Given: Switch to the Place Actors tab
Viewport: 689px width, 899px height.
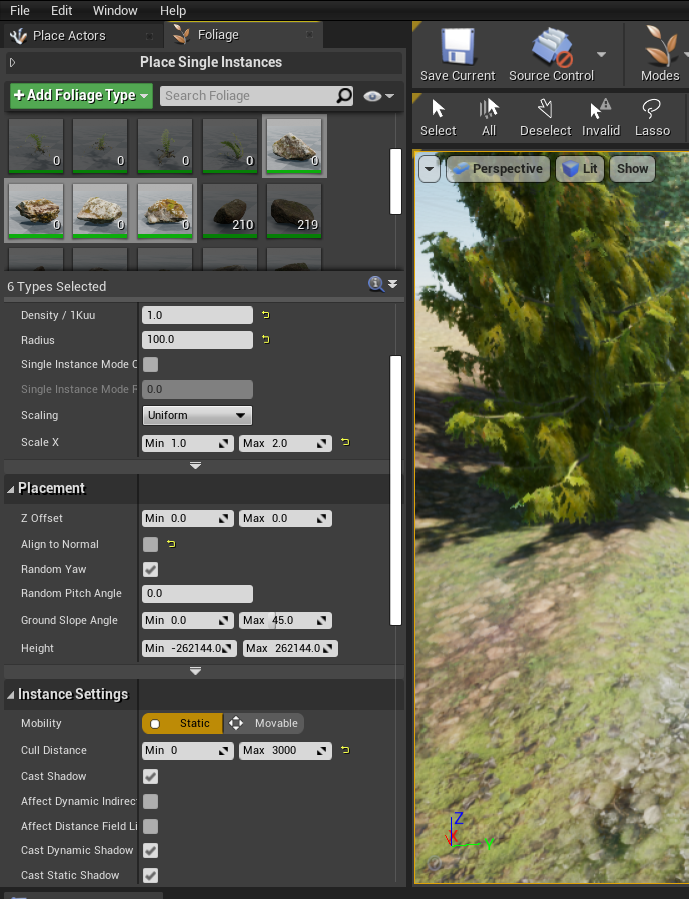Looking at the screenshot, I should click(x=82, y=36).
